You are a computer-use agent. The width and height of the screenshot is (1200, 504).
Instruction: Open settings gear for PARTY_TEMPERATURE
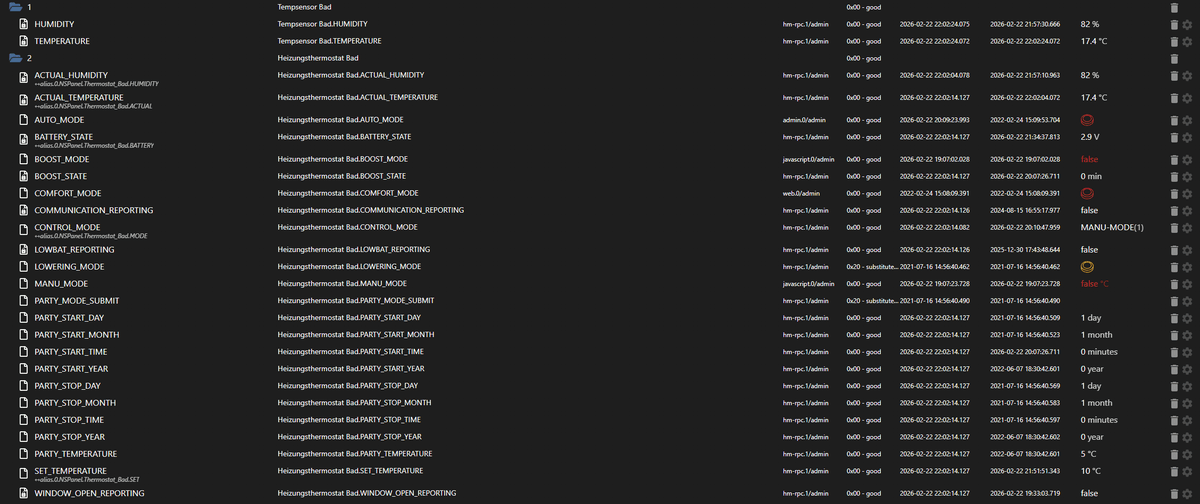pos(1186,454)
